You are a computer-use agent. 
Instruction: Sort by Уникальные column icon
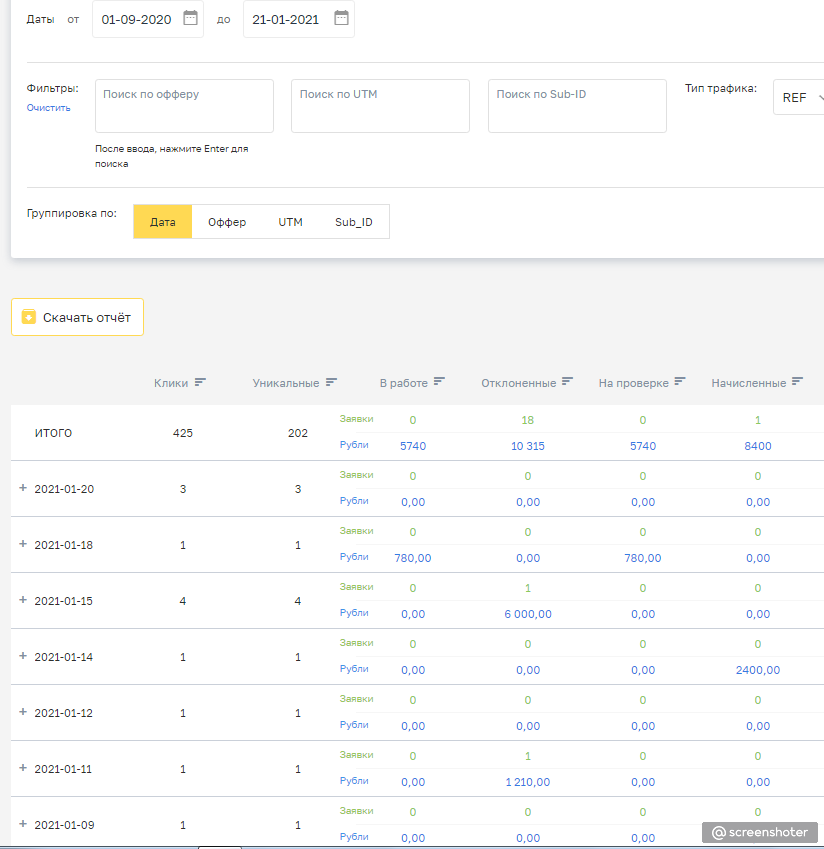(x=331, y=382)
